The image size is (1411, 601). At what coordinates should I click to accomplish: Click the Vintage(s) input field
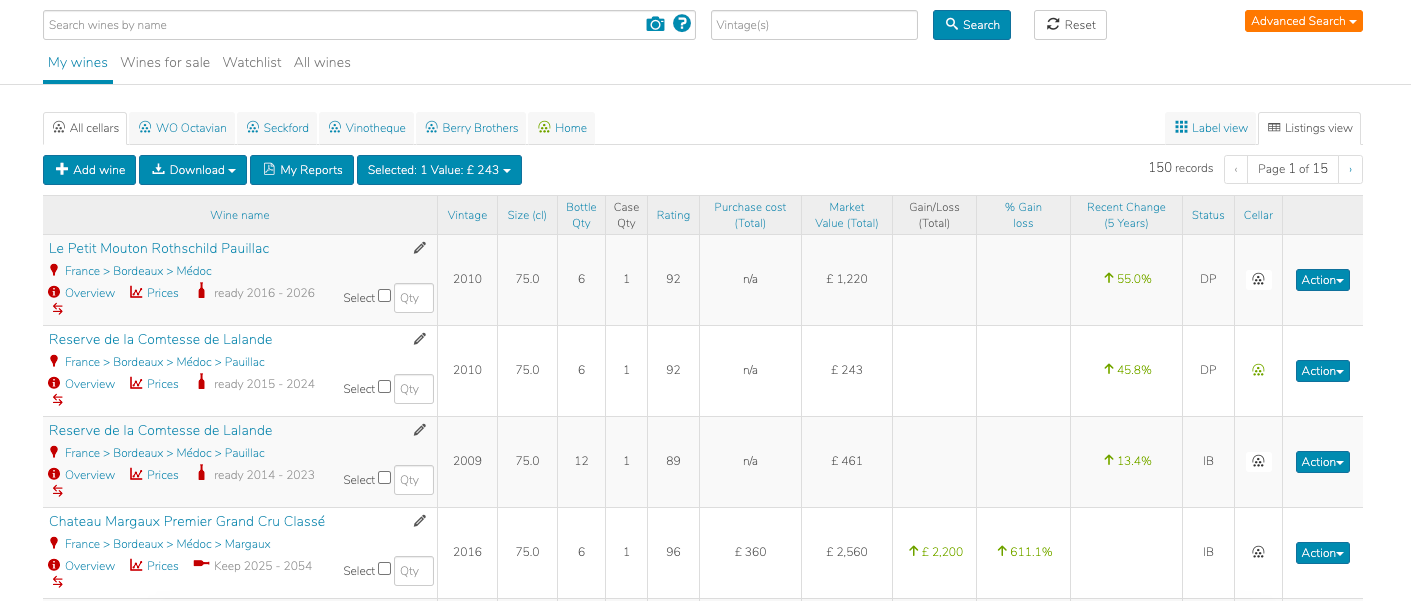tap(814, 25)
